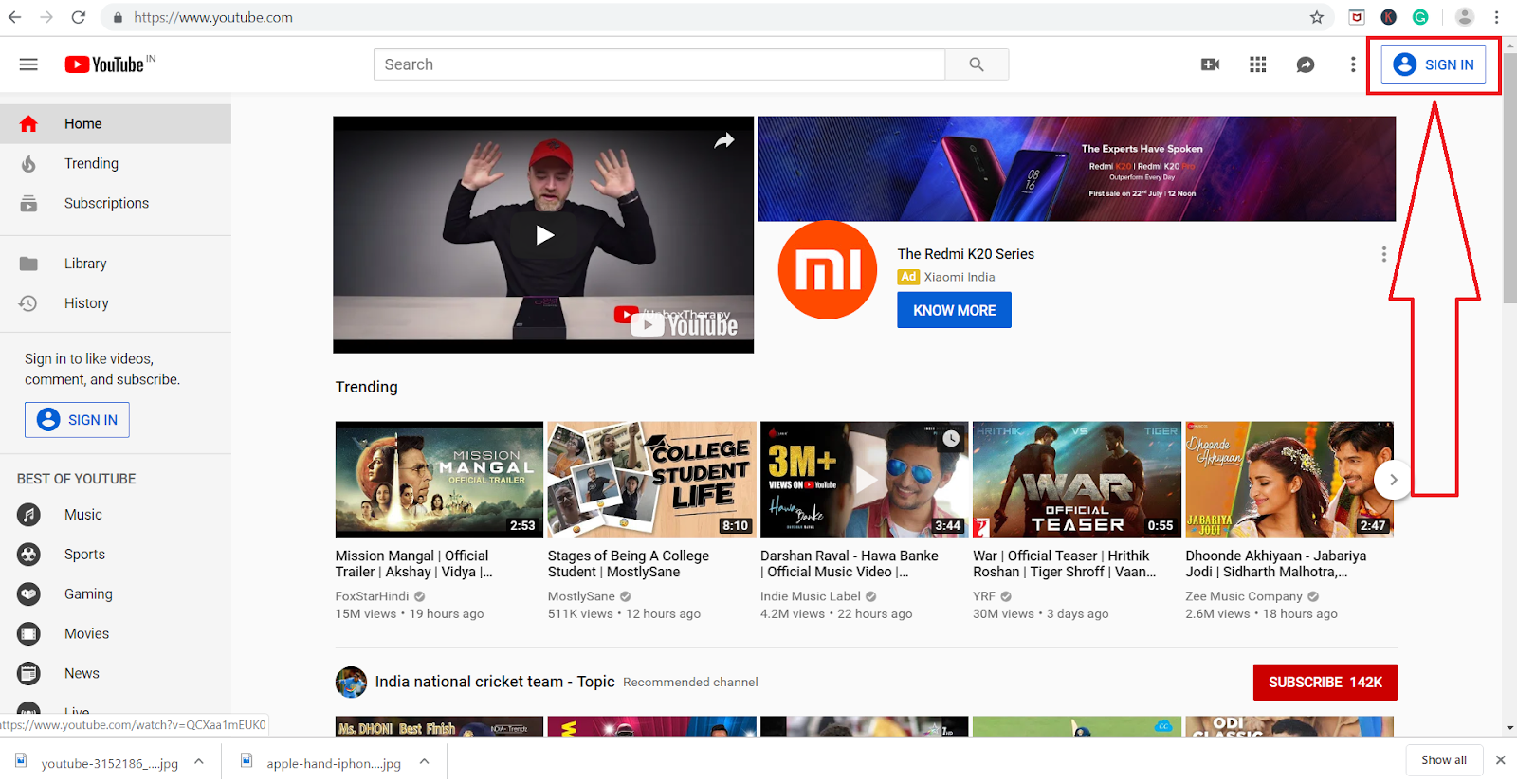
Task: Go to Home in the sidebar
Action: [116, 124]
